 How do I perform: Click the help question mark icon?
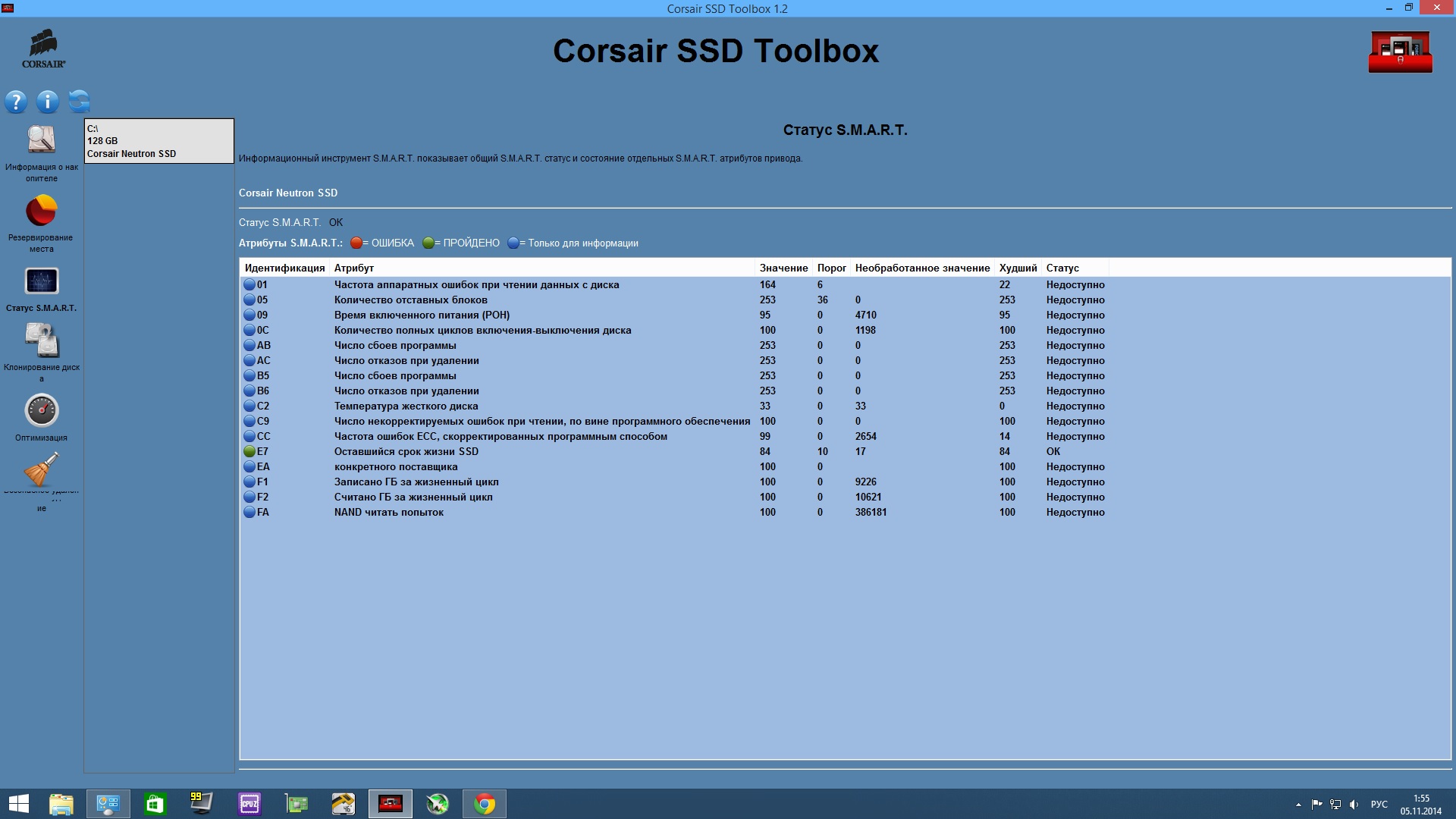[16, 102]
